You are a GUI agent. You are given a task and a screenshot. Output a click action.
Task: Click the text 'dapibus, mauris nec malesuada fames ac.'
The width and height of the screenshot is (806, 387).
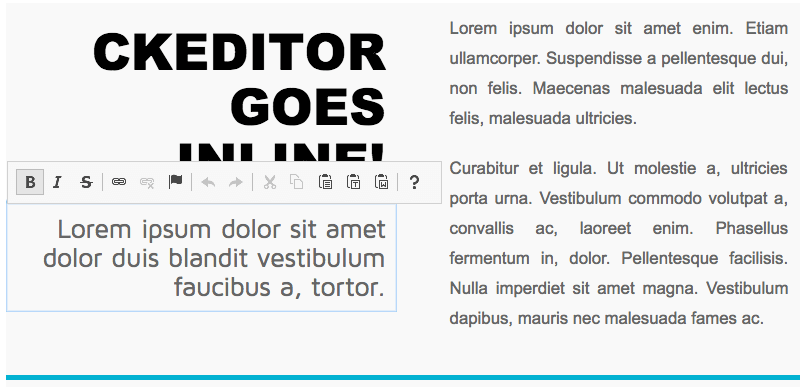pyautogui.click(x=607, y=318)
